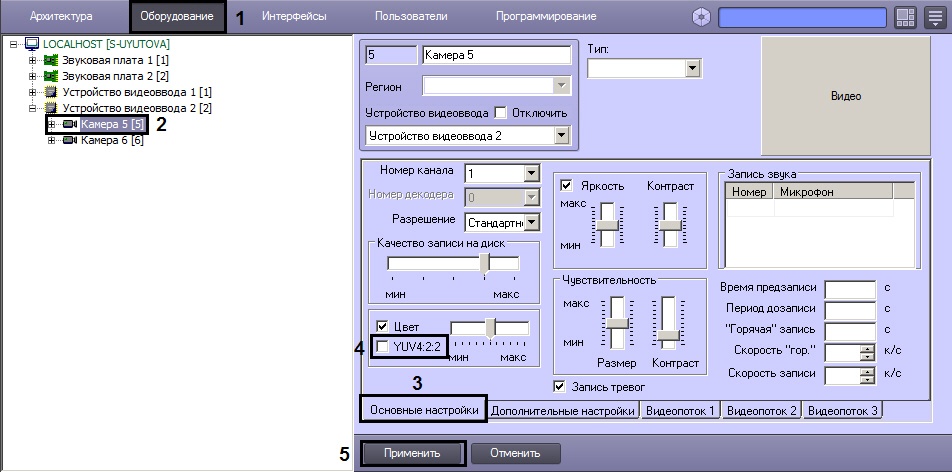Open the Разрешение dropdown list
952x472 pixels.
coord(531,221)
